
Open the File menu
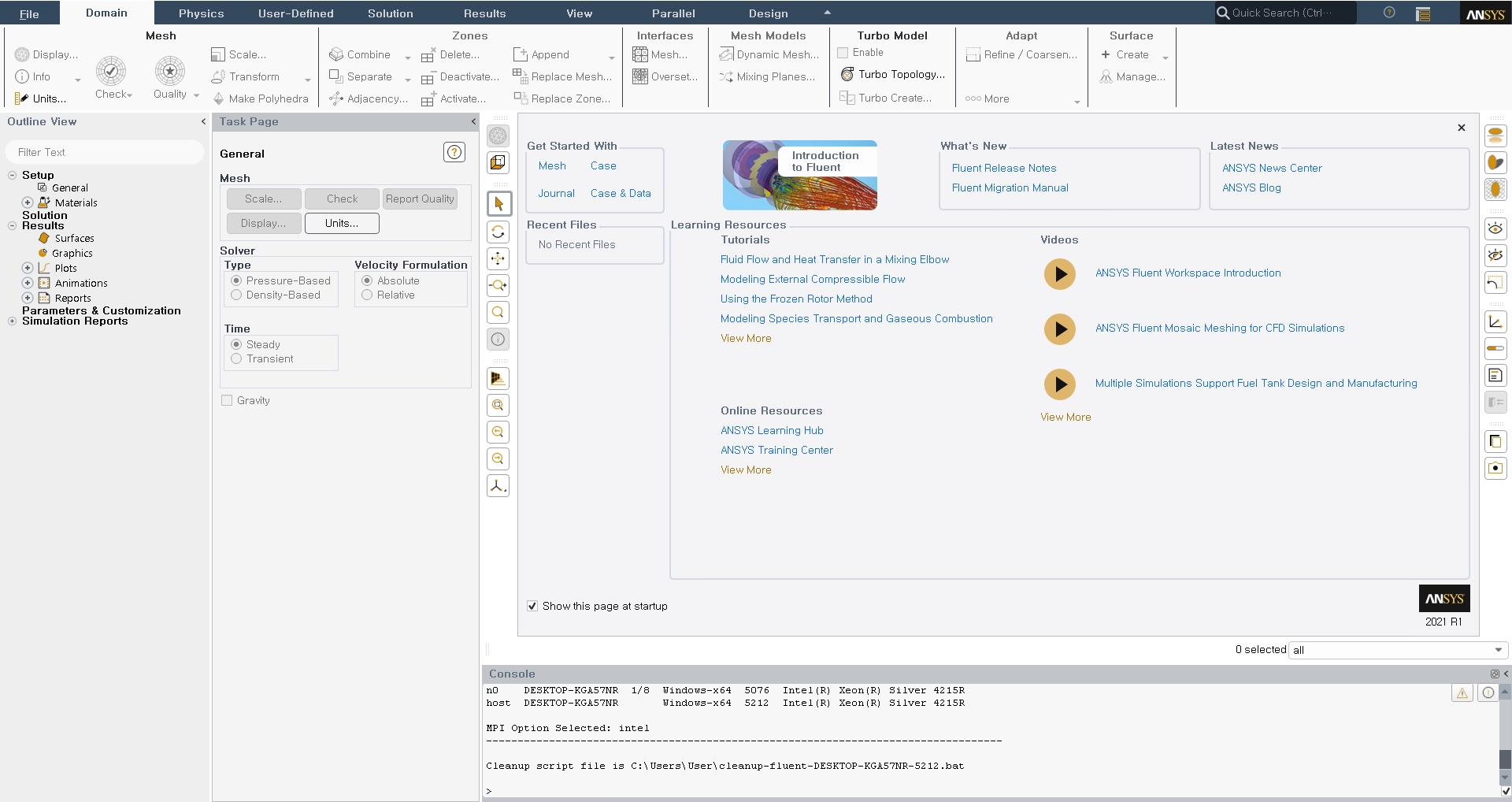tap(29, 13)
